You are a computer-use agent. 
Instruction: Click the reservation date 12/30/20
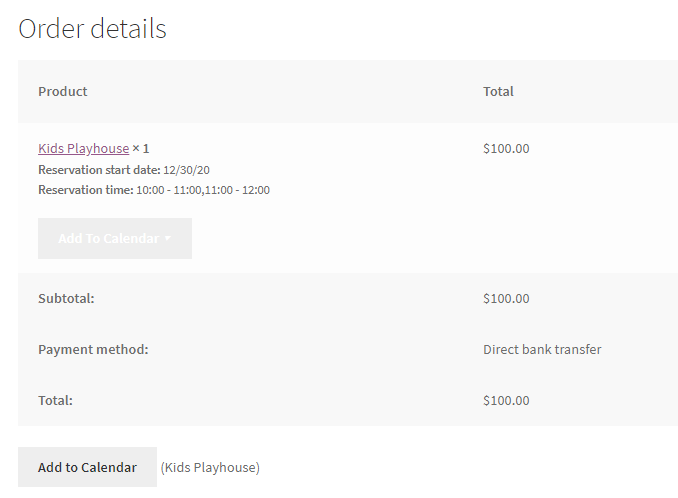click(x=186, y=170)
